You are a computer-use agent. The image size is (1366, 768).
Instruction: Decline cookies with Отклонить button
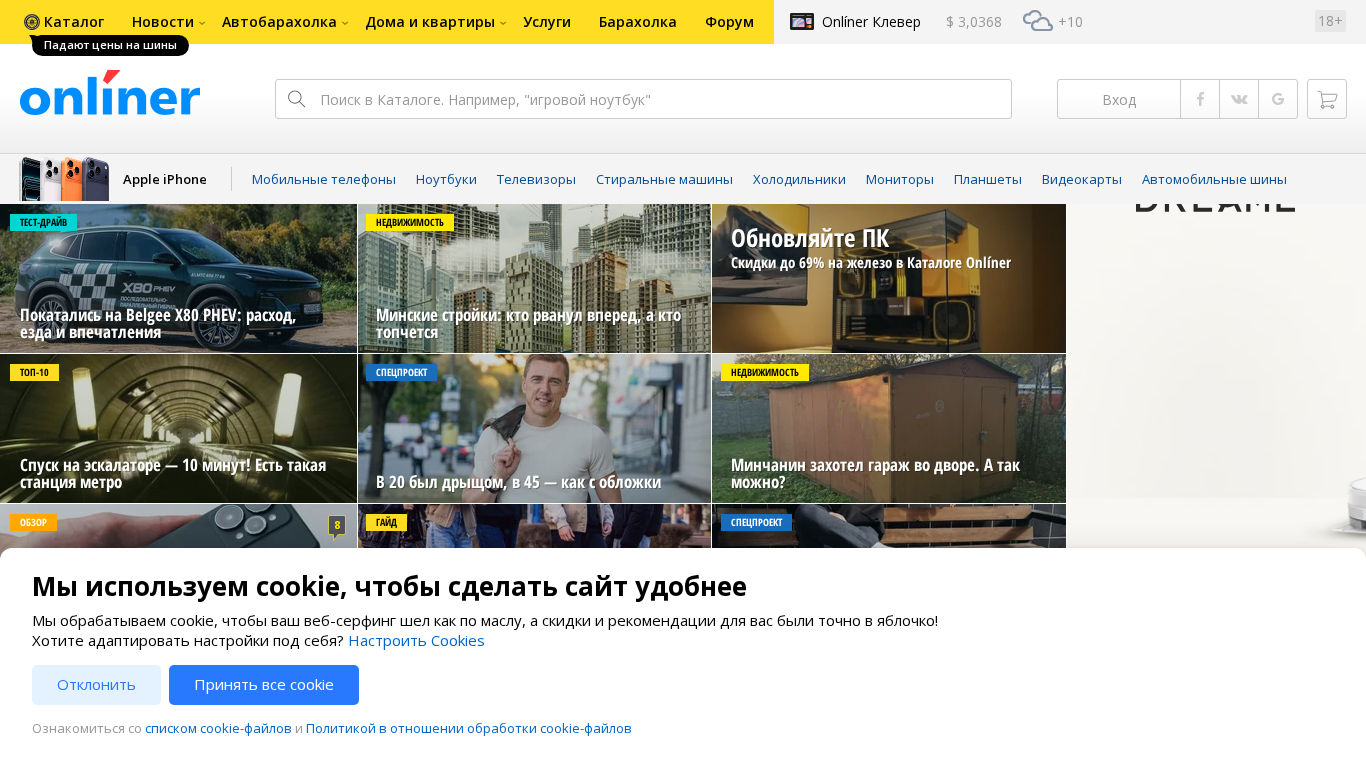pos(96,685)
